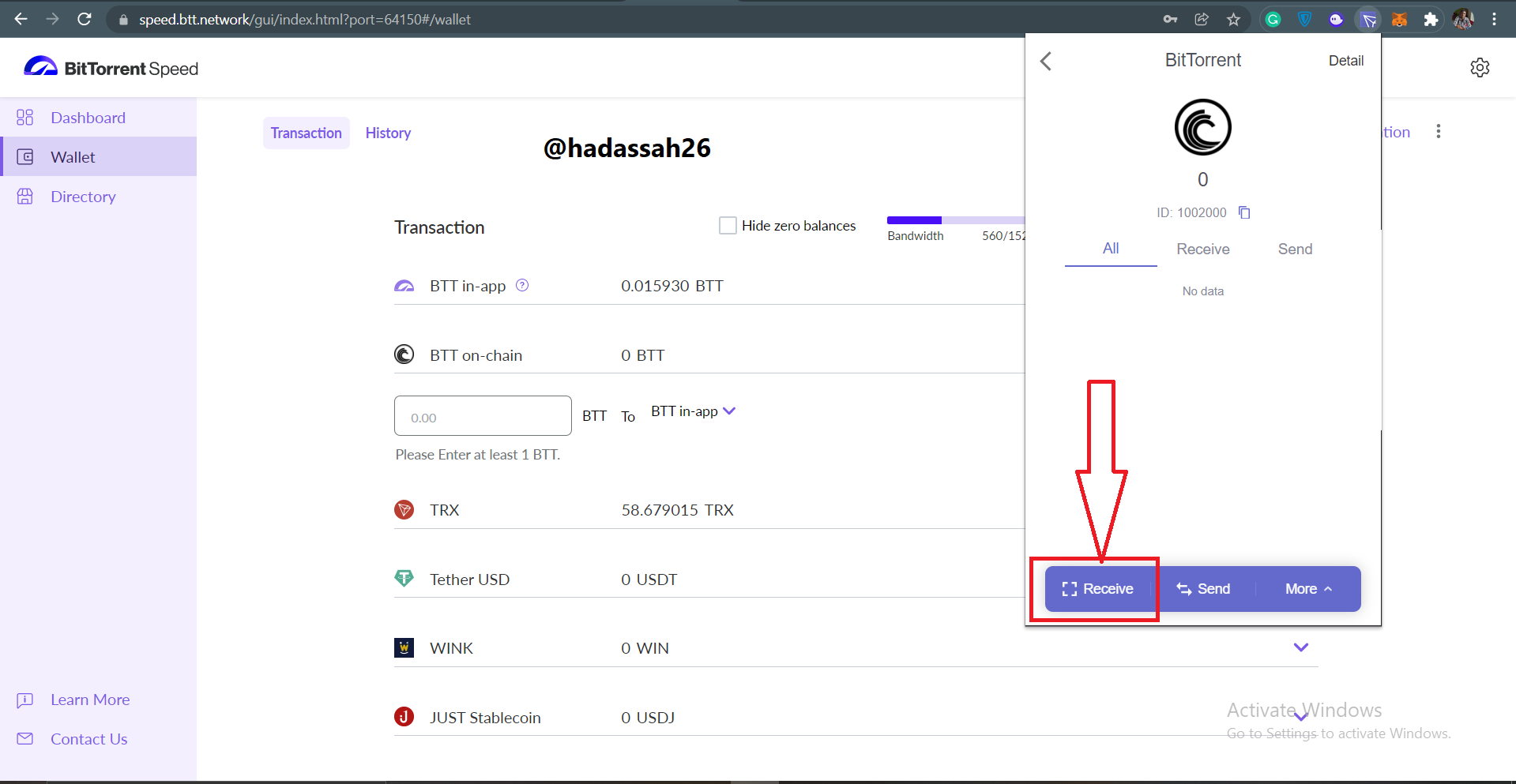This screenshot has width=1516, height=784.
Task: Expand the JUST Stablecoin row chevron
Action: [x=1301, y=717]
